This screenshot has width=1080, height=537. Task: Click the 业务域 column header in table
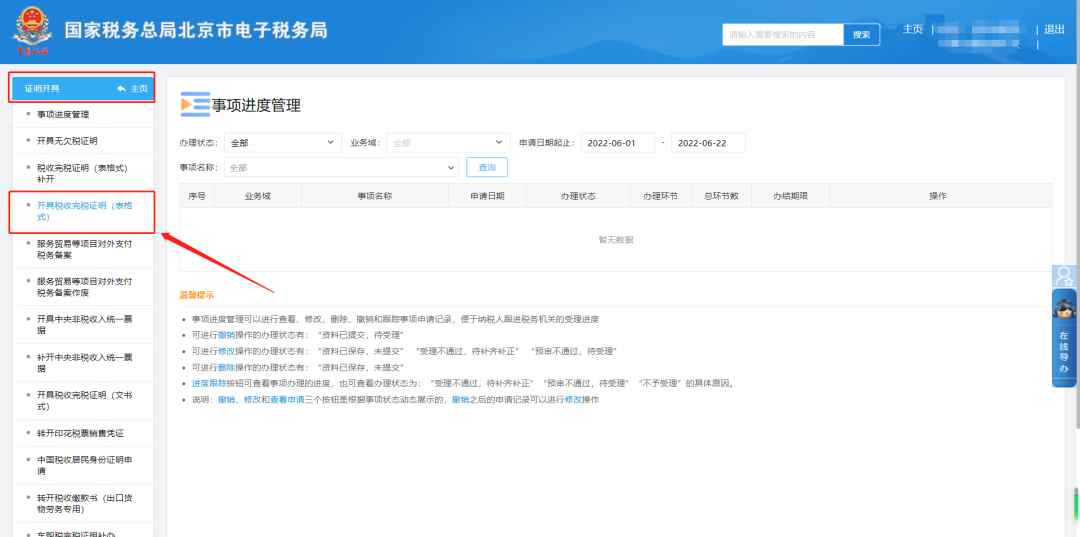click(x=258, y=196)
